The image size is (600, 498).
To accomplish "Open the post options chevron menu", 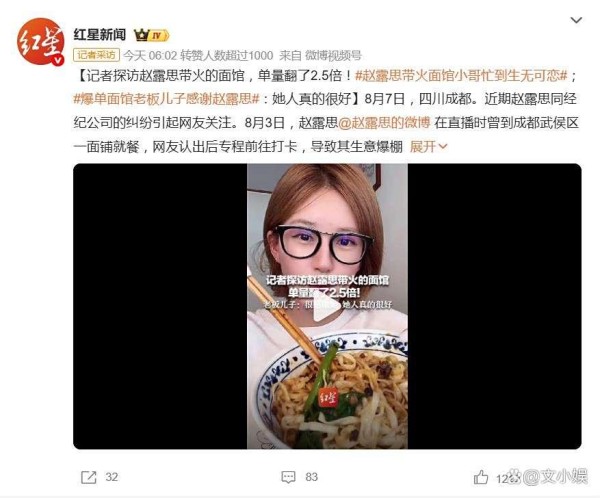I will pos(576,20).
